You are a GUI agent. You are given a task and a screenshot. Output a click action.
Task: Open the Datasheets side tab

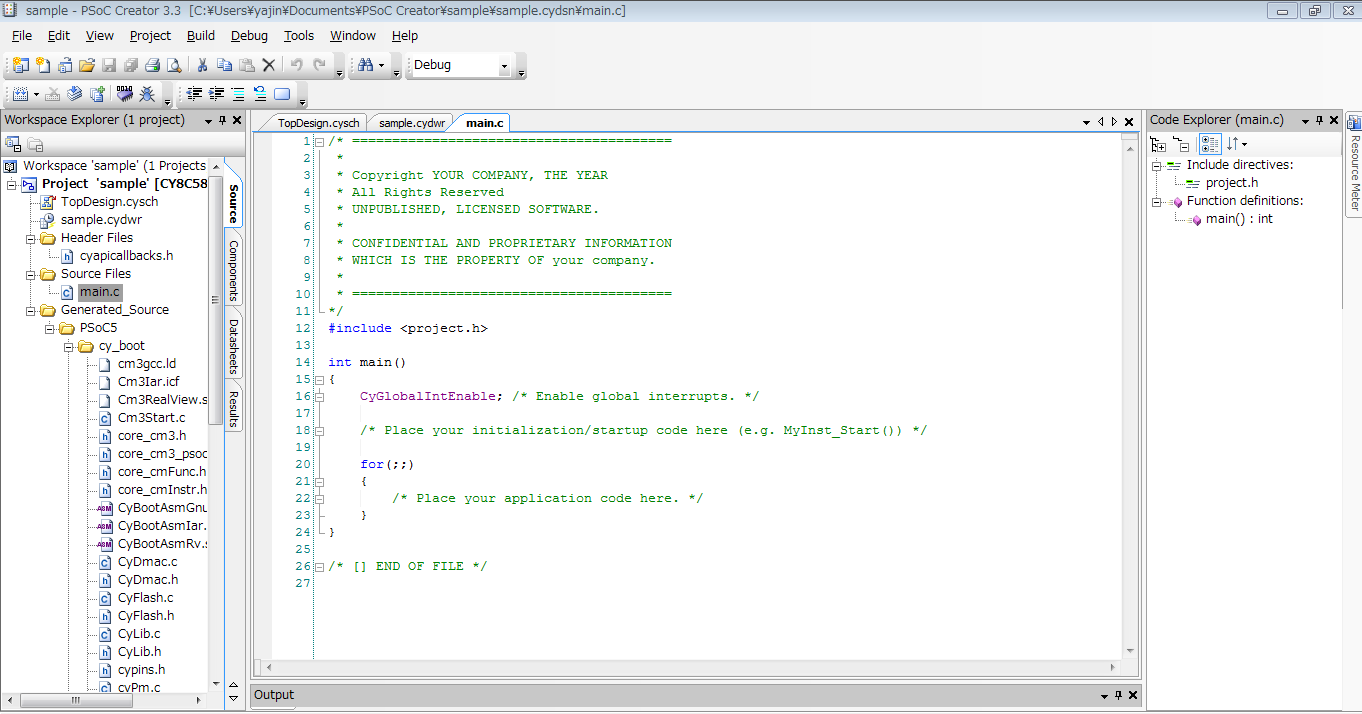click(x=234, y=346)
